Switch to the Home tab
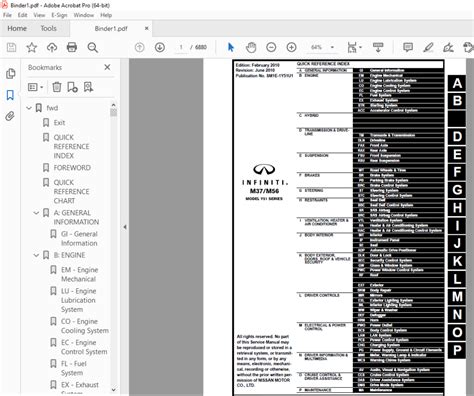The width and height of the screenshot is (474, 396). pyautogui.click(x=17, y=28)
